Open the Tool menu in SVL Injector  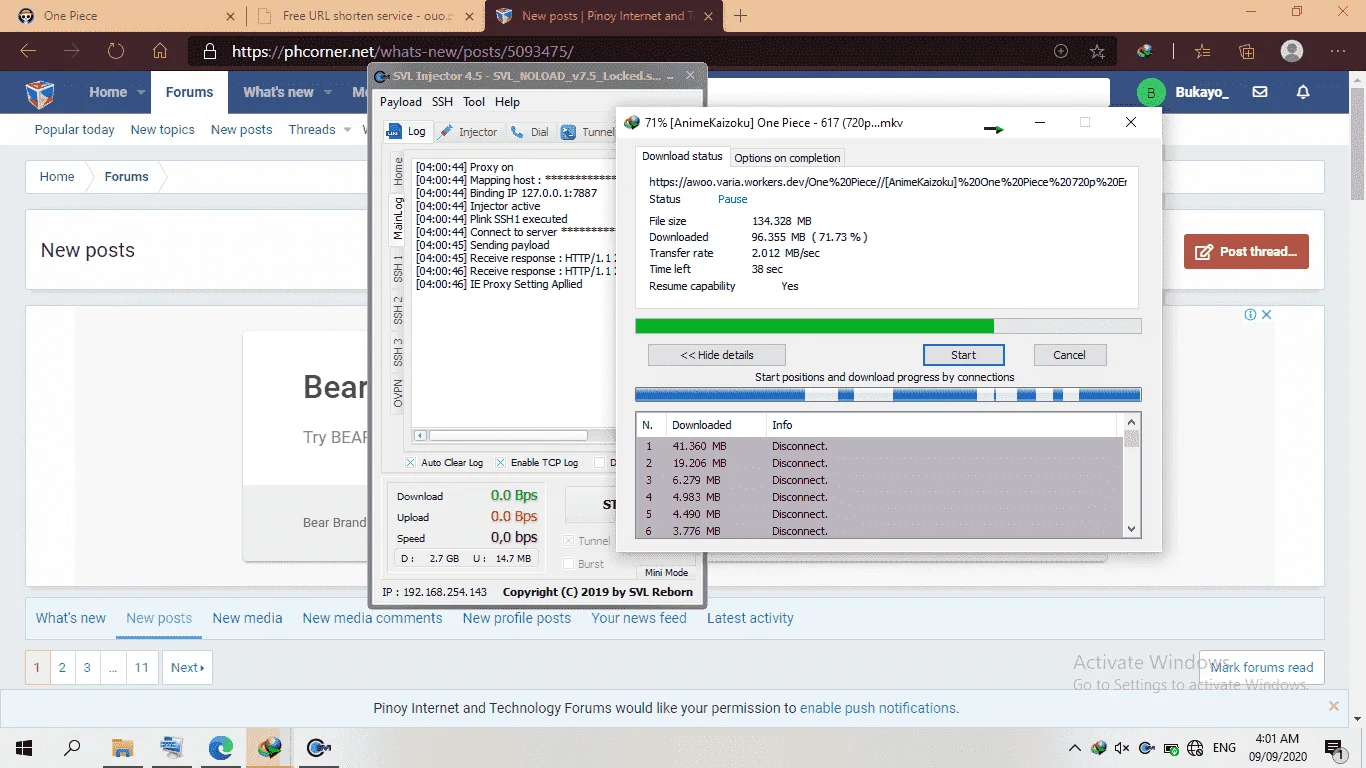coord(474,101)
